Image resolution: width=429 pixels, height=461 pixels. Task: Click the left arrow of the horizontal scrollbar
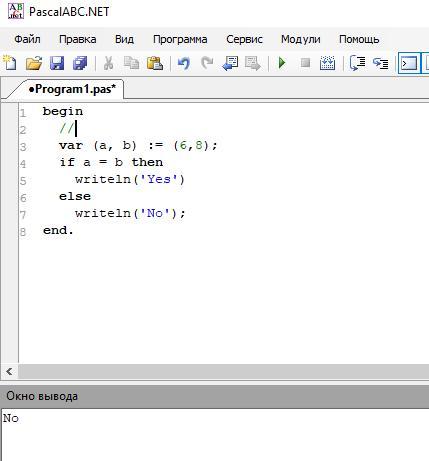(9, 371)
